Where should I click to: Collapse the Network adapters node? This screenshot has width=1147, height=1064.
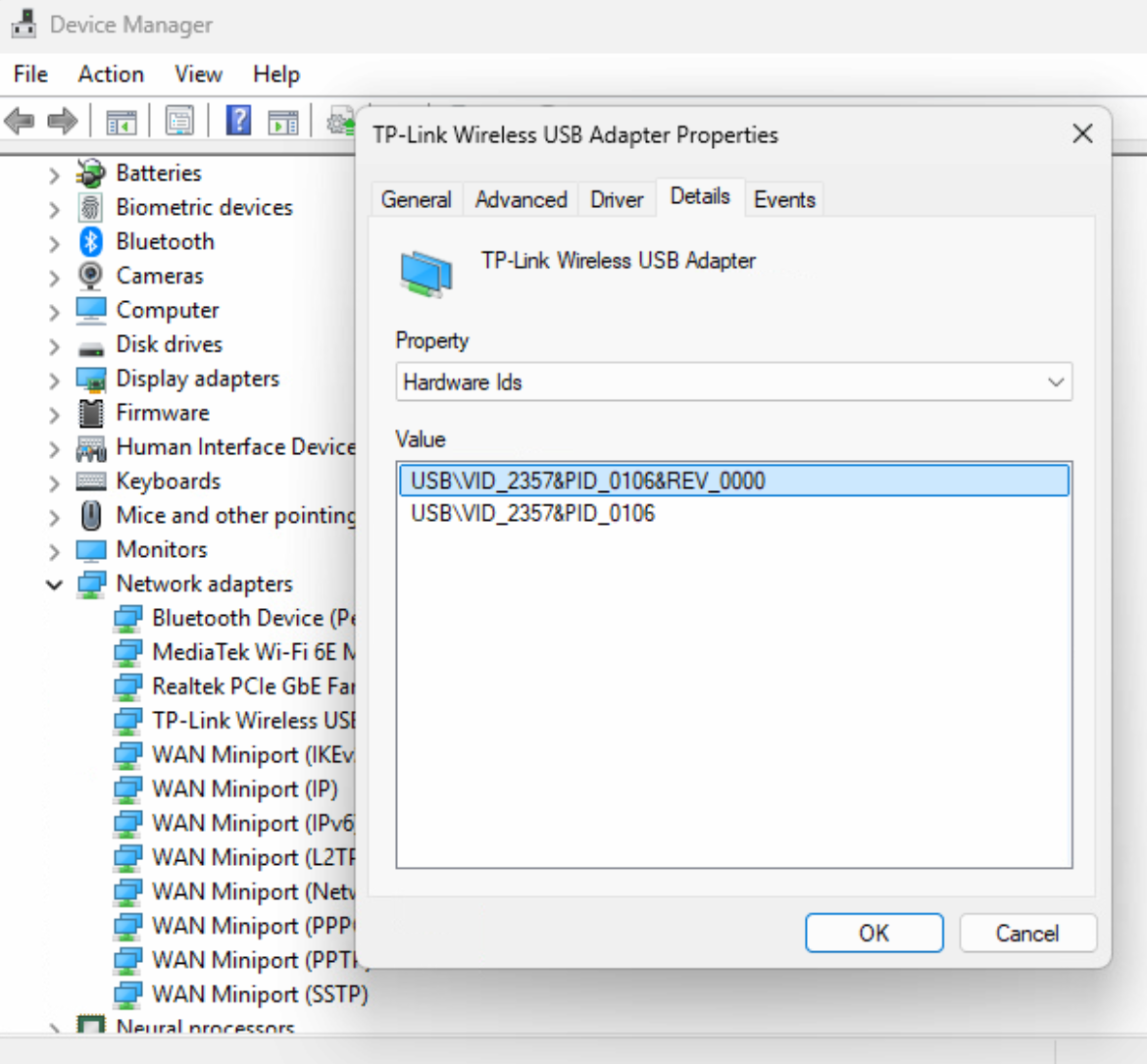(54, 585)
